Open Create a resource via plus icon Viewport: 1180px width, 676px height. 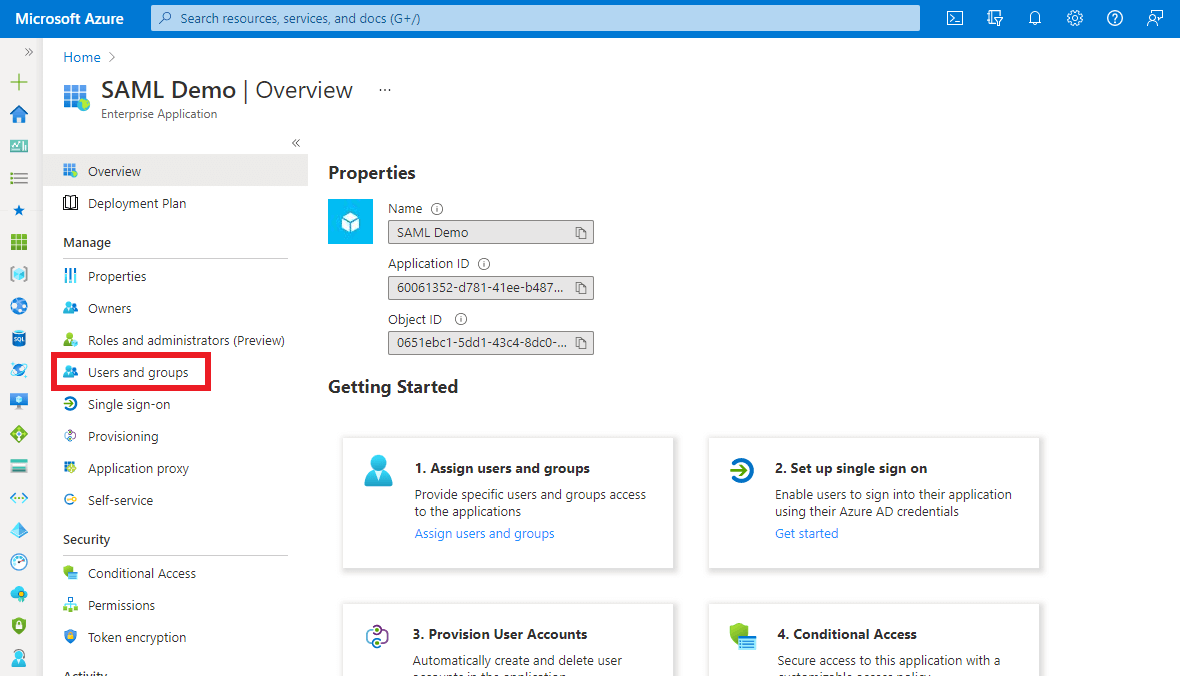point(18,82)
